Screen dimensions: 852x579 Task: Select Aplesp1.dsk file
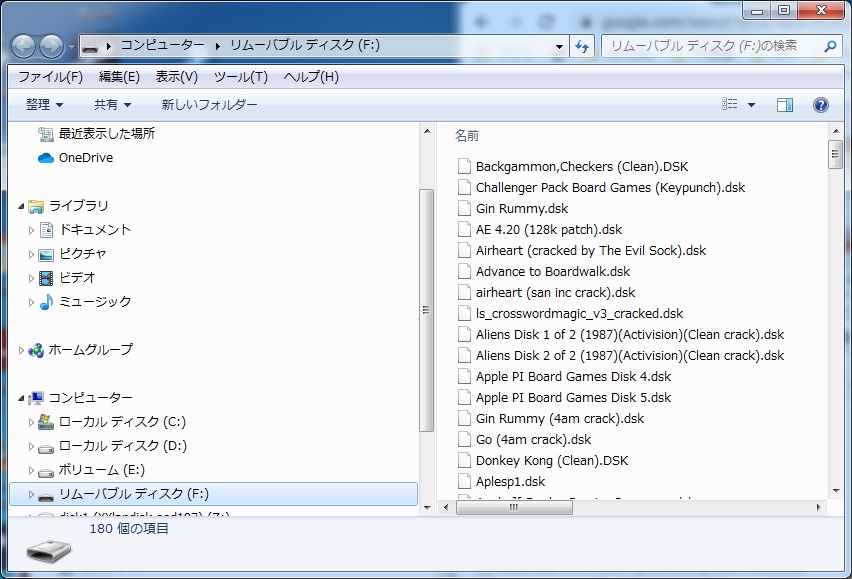click(510, 482)
